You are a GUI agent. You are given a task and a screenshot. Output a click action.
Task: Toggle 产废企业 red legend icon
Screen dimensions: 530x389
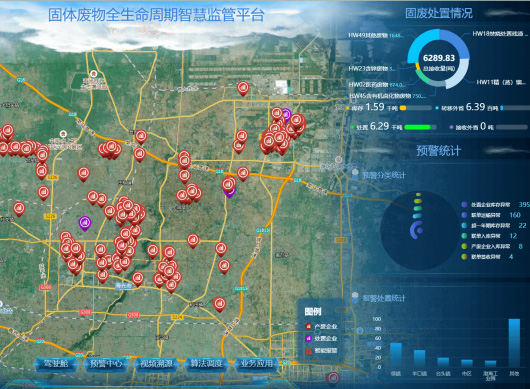[308, 326]
